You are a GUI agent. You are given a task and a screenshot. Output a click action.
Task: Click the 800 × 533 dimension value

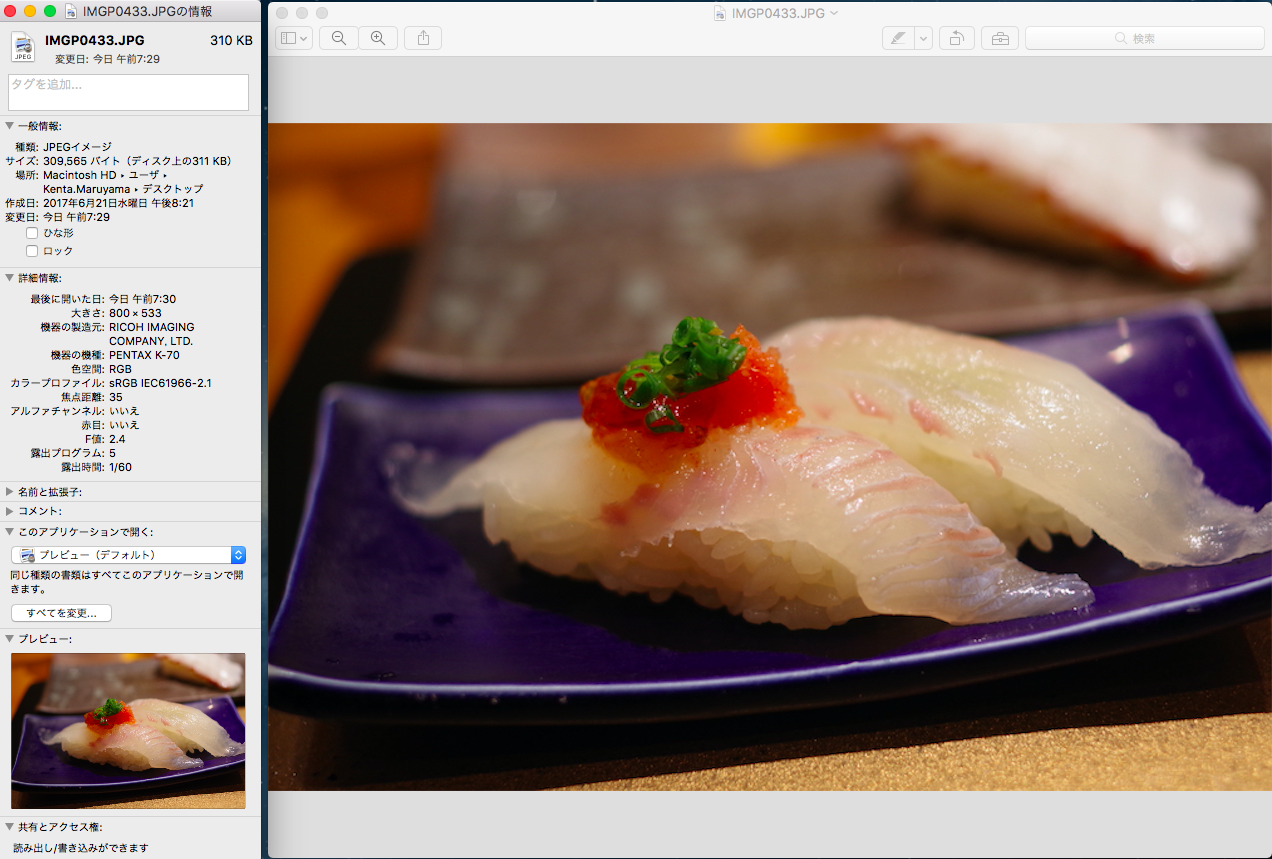135,313
